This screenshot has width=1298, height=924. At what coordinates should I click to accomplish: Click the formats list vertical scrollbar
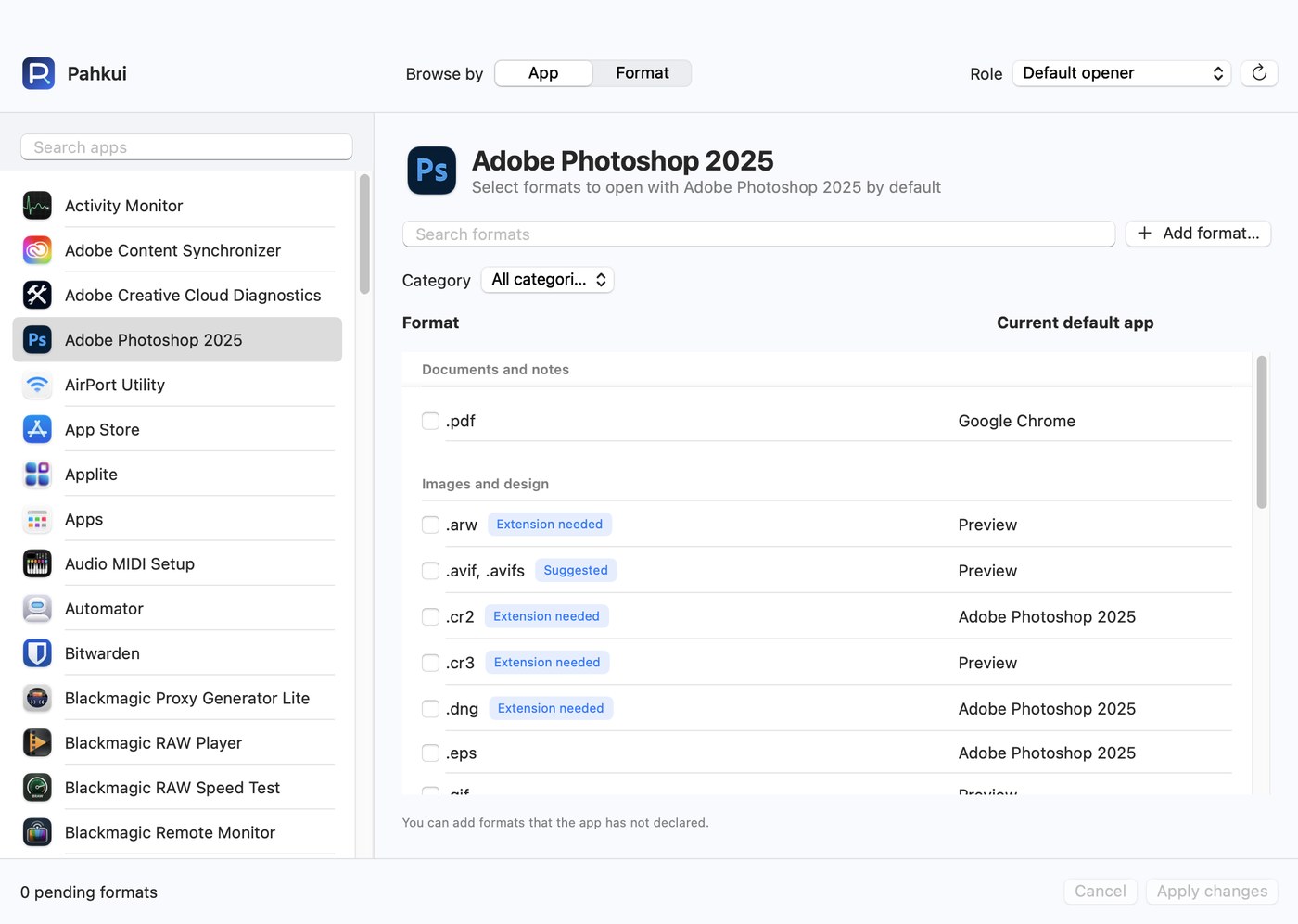pyautogui.click(x=1262, y=432)
